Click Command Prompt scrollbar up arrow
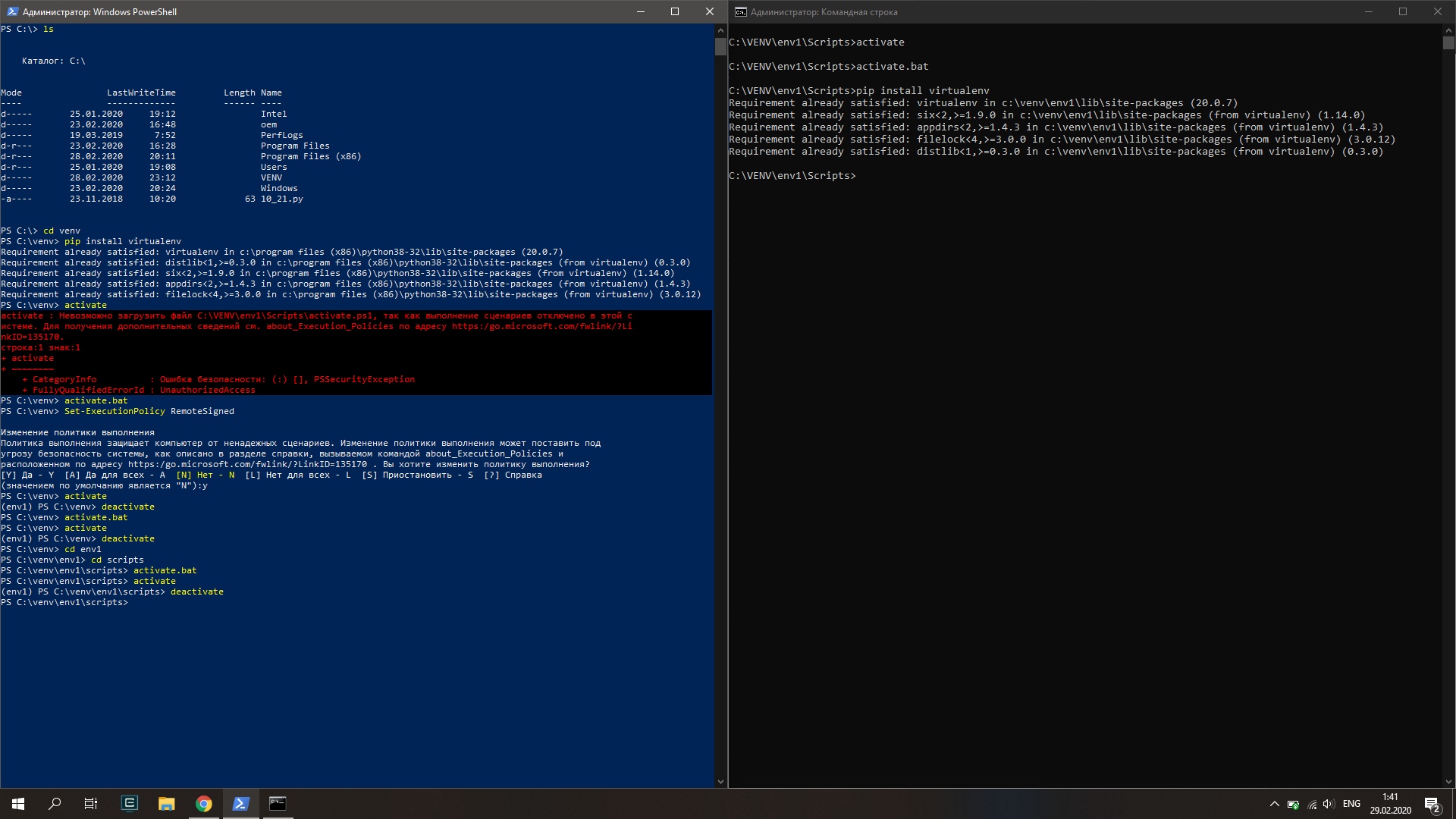 point(1448,30)
